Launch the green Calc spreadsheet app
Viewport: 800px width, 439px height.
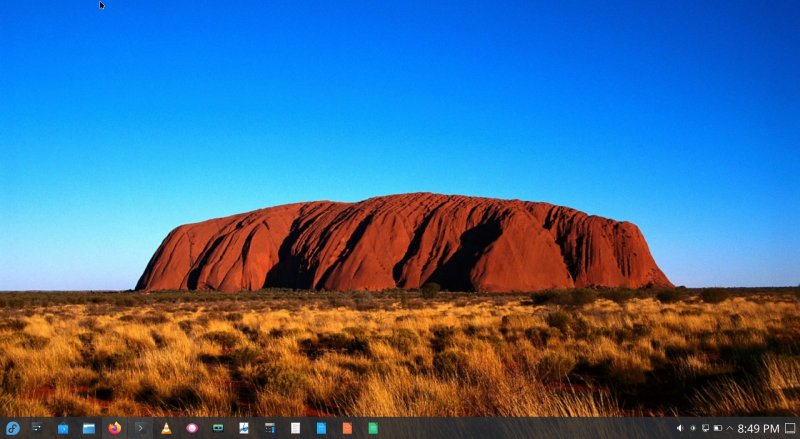pyautogui.click(x=373, y=428)
